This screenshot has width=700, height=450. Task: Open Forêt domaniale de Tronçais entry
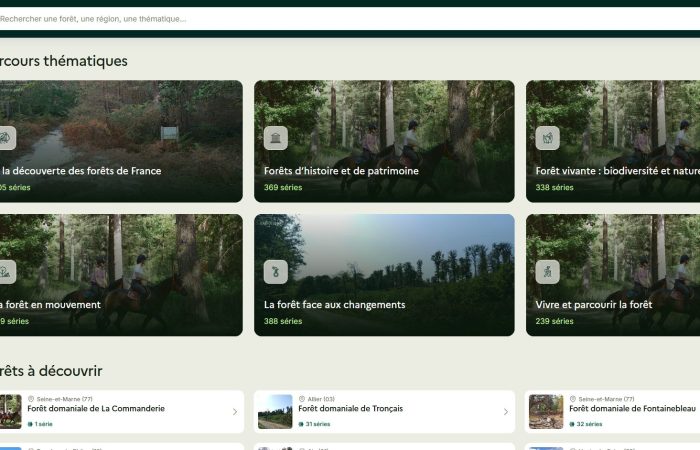[x=384, y=412]
